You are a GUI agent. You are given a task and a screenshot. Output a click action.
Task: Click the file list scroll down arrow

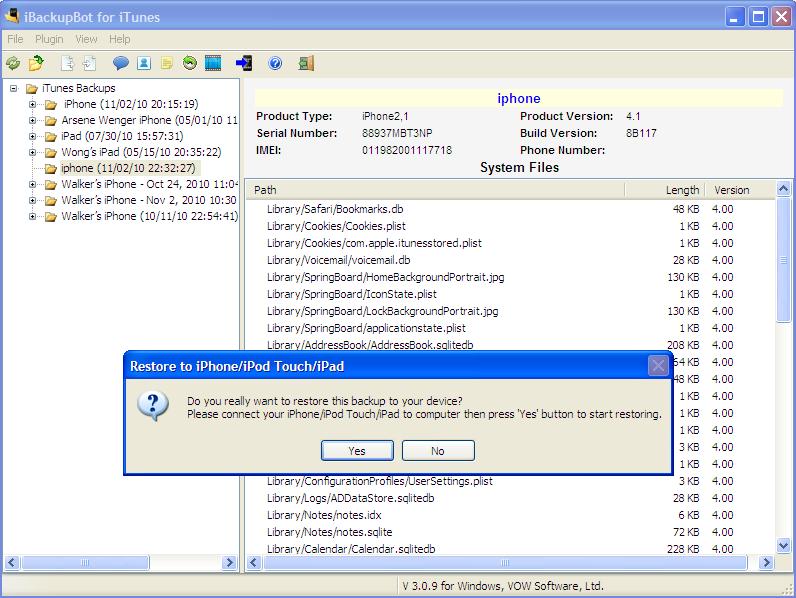pyautogui.click(x=783, y=546)
